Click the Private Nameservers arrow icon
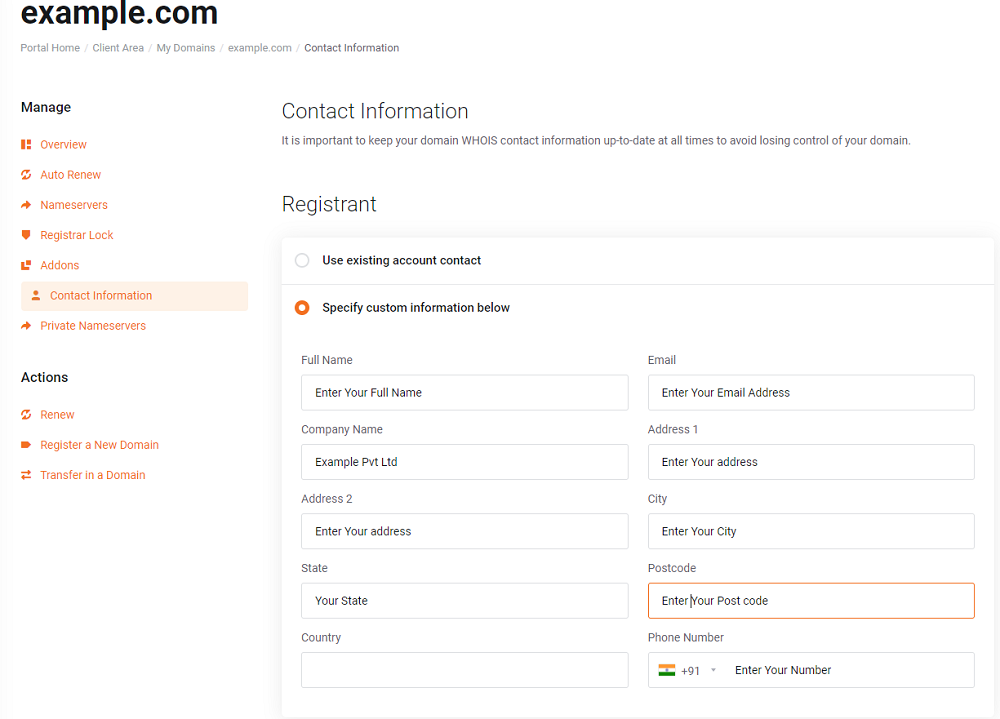 point(26,326)
